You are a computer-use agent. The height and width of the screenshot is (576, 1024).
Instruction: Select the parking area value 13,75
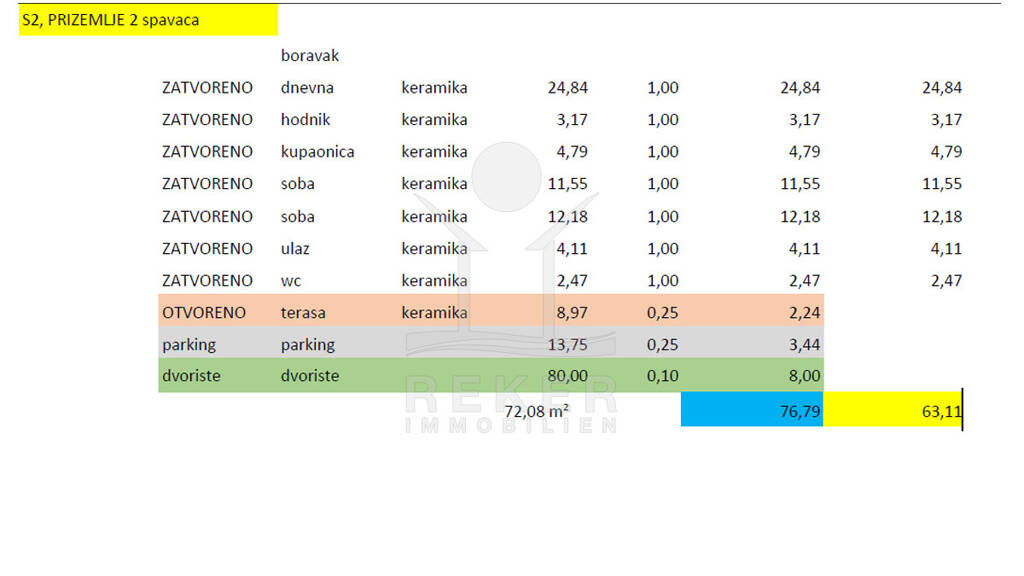(567, 345)
